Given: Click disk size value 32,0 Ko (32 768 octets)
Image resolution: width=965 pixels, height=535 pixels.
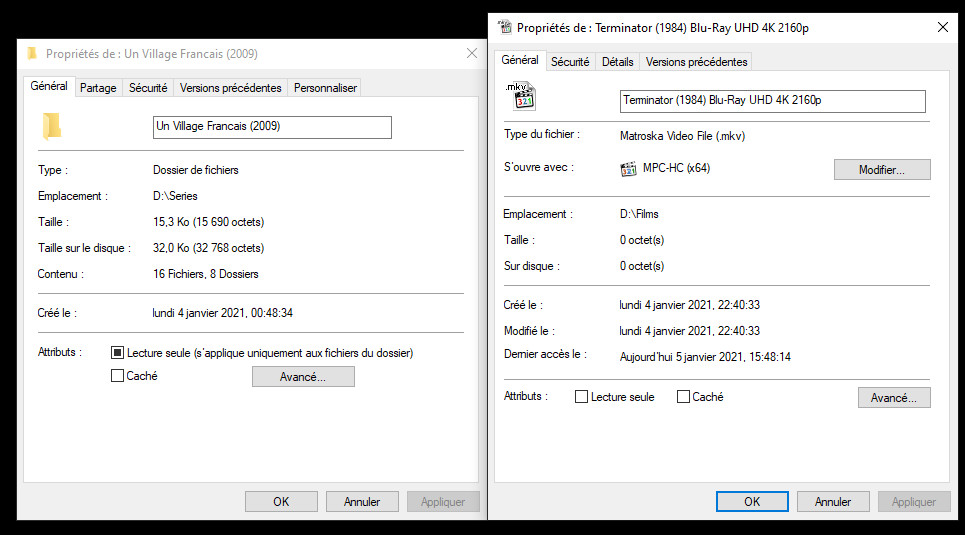Looking at the screenshot, I should 209,247.
